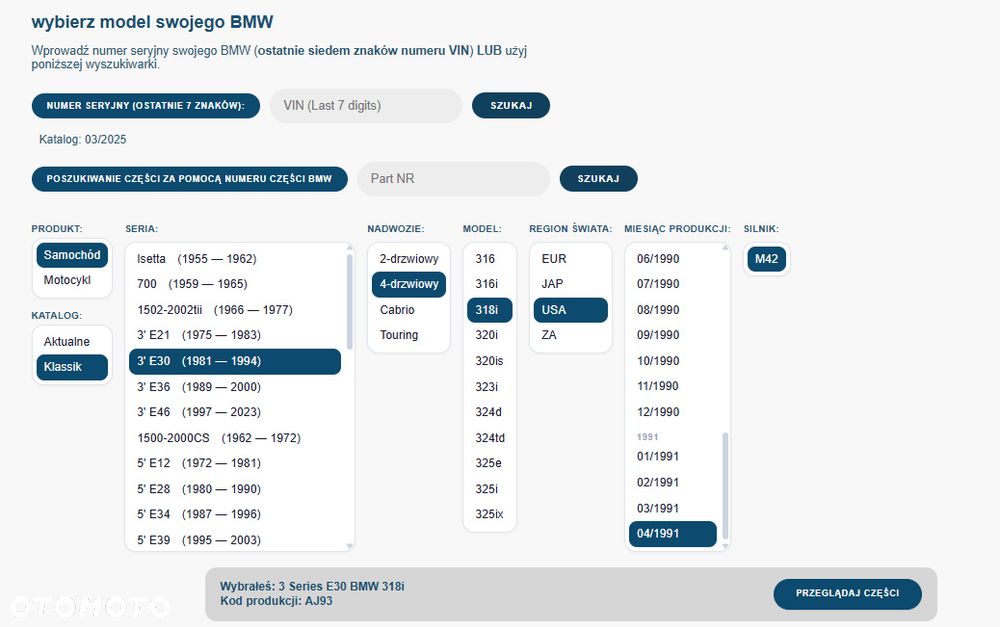Select Motocykl product option
1000x627 pixels.
tap(72, 280)
